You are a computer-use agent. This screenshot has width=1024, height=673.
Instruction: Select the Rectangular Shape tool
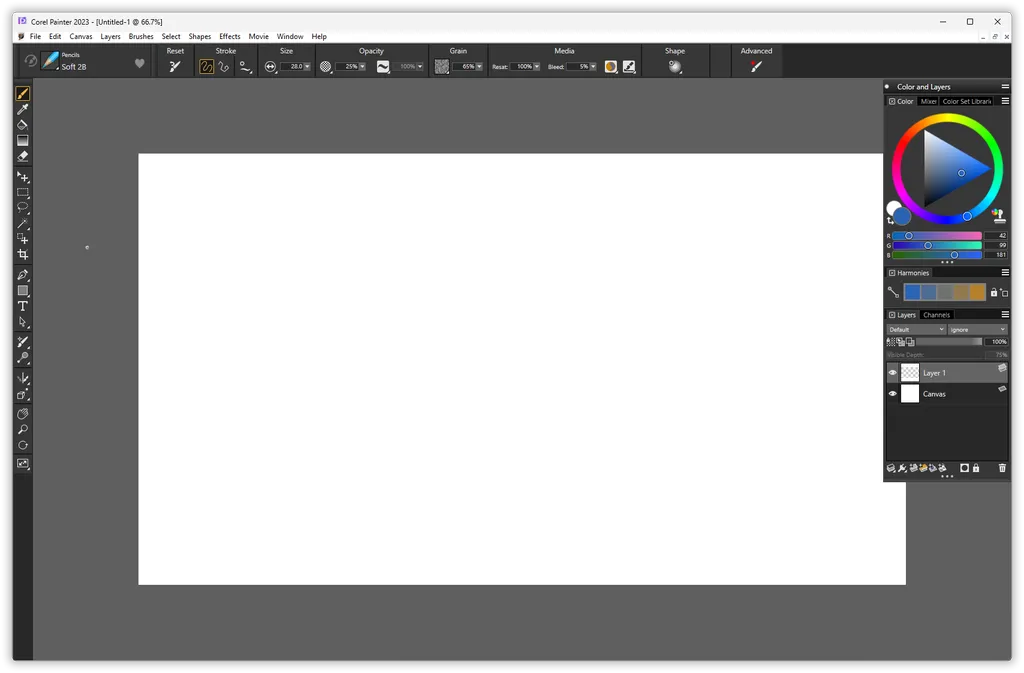tap(22, 290)
